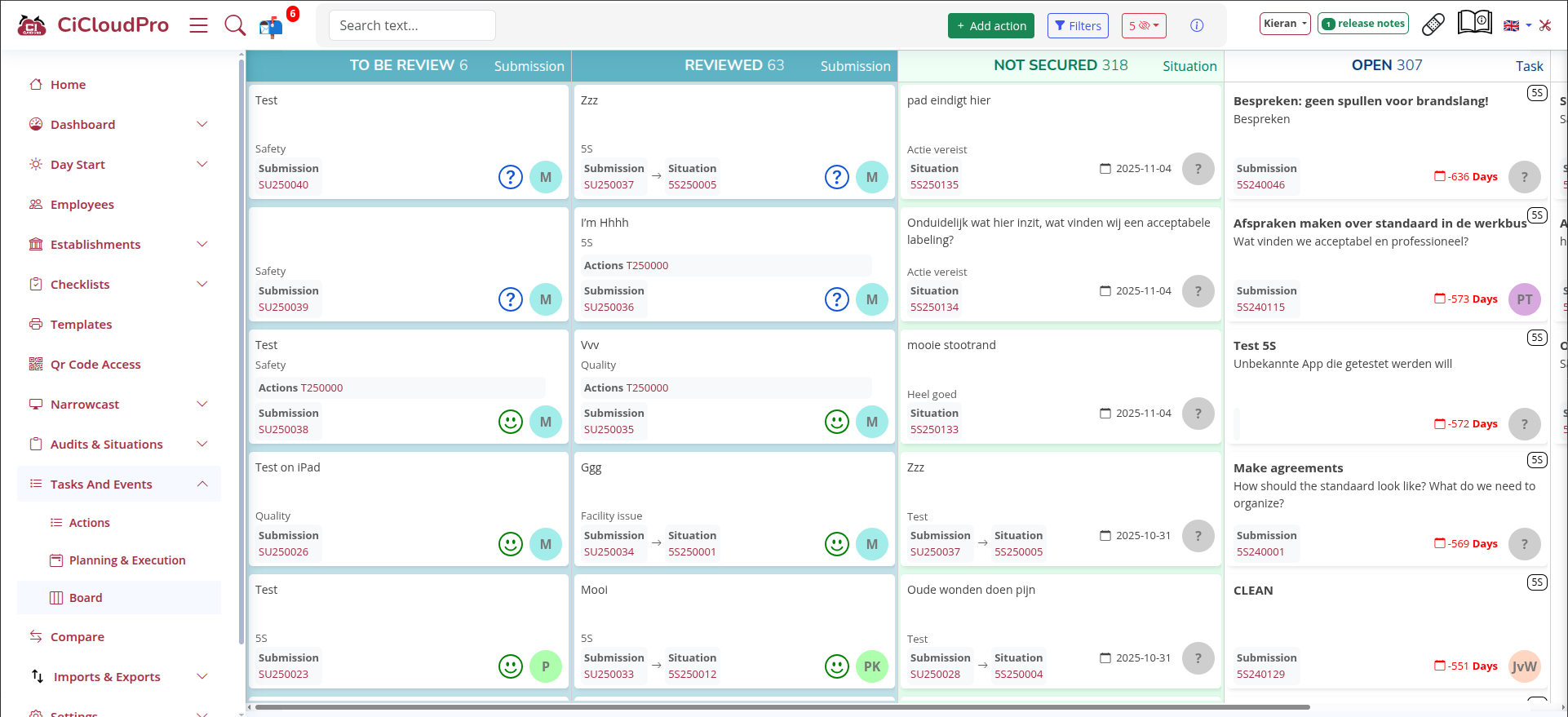Click question-mark status icon on SU250039 card

511,299
